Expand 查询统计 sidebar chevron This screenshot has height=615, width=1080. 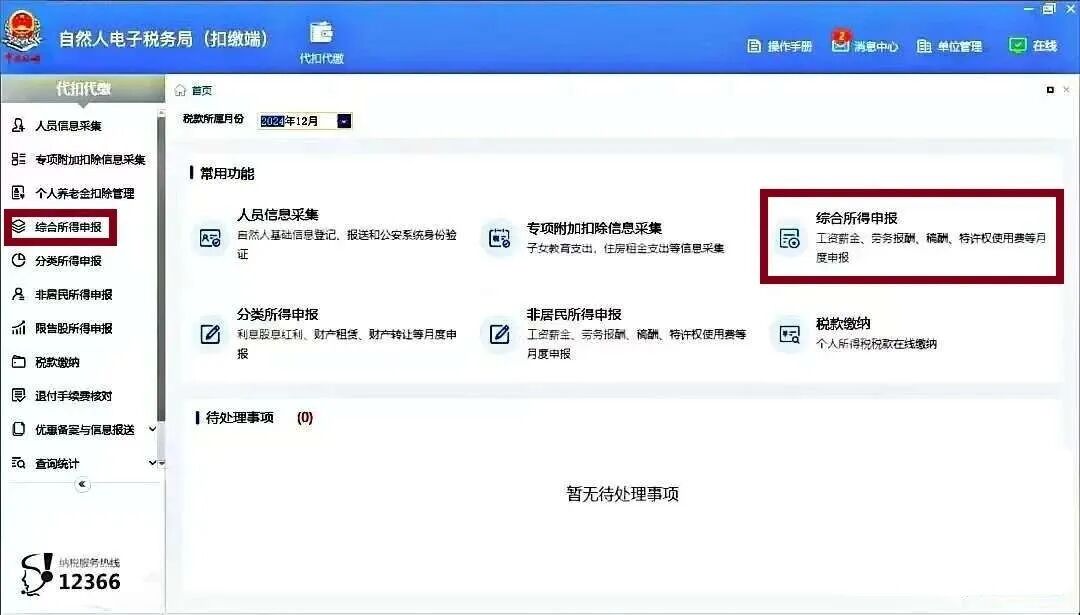[x=151, y=463]
